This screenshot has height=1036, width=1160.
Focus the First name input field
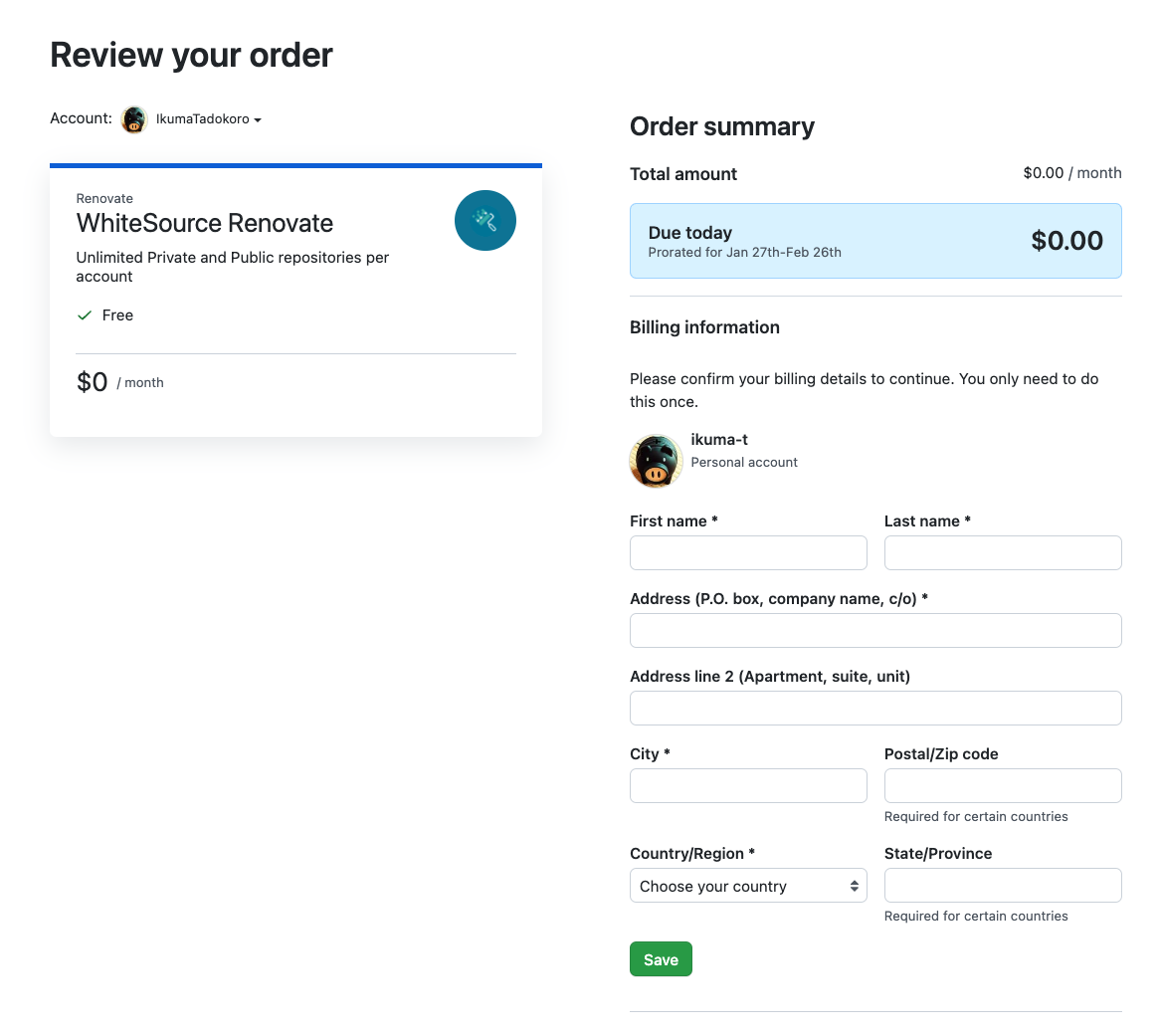point(748,552)
